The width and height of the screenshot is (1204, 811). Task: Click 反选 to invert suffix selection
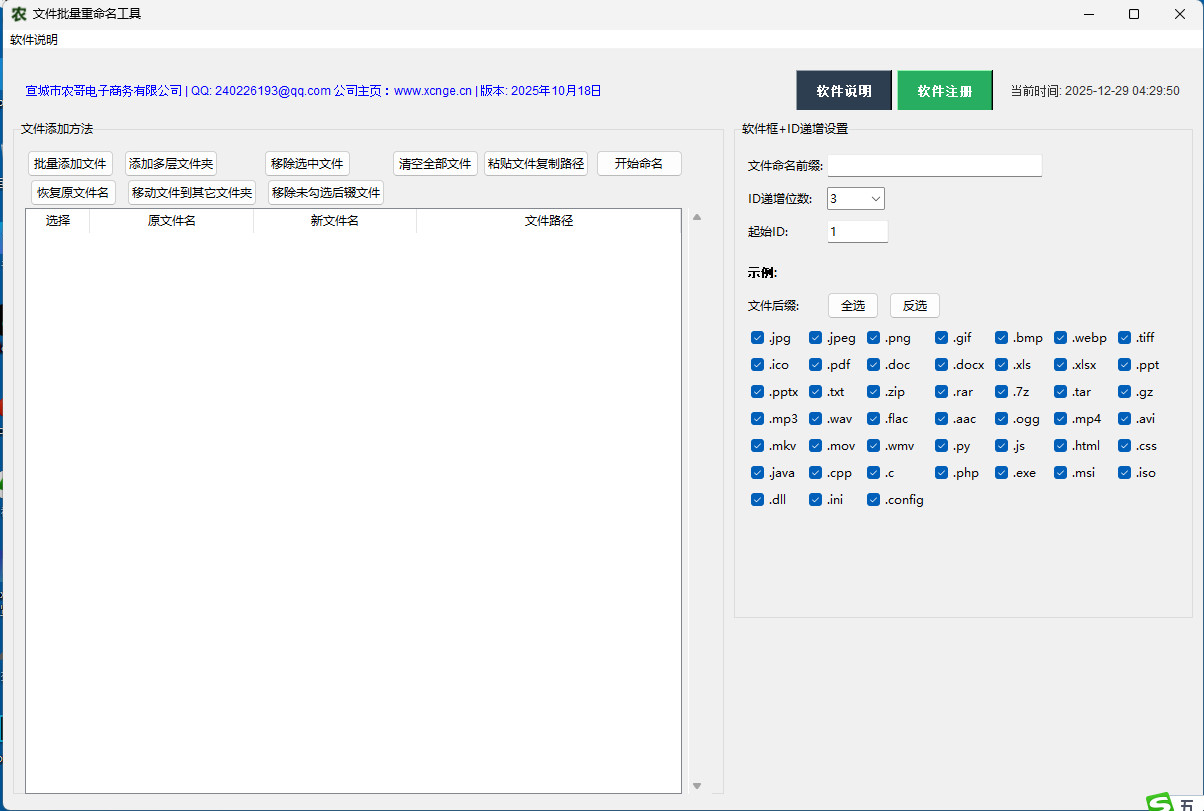coord(914,306)
